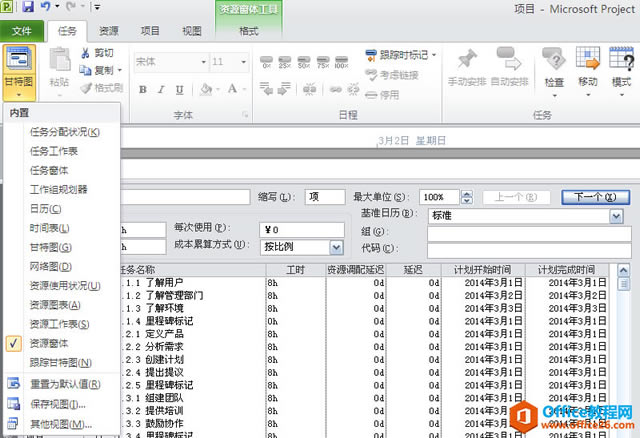Viewport: 640px width, 438px height.
Task: Open the 基准日历 标准 dropdown
Action: [x=616, y=216]
